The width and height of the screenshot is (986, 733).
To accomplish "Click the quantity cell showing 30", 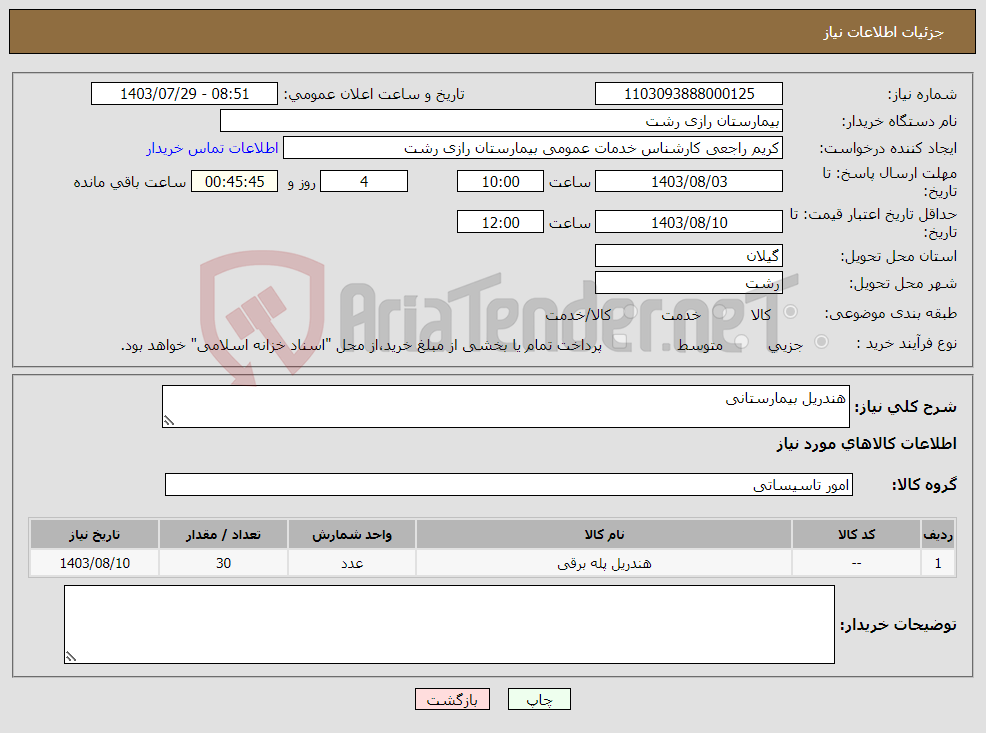I will click(x=223, y=563).
